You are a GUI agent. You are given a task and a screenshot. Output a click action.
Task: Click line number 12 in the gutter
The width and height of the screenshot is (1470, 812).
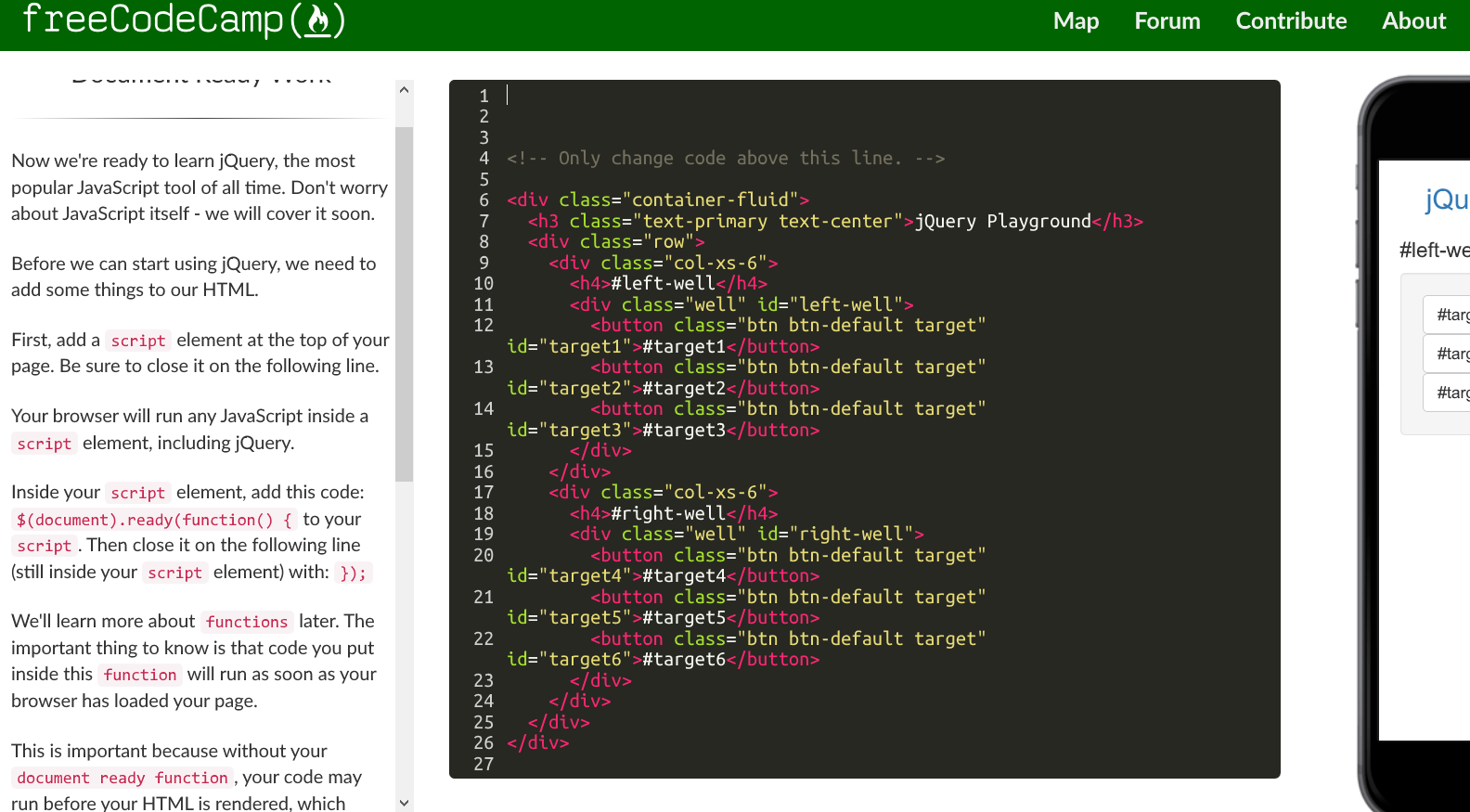coord(484,326)
